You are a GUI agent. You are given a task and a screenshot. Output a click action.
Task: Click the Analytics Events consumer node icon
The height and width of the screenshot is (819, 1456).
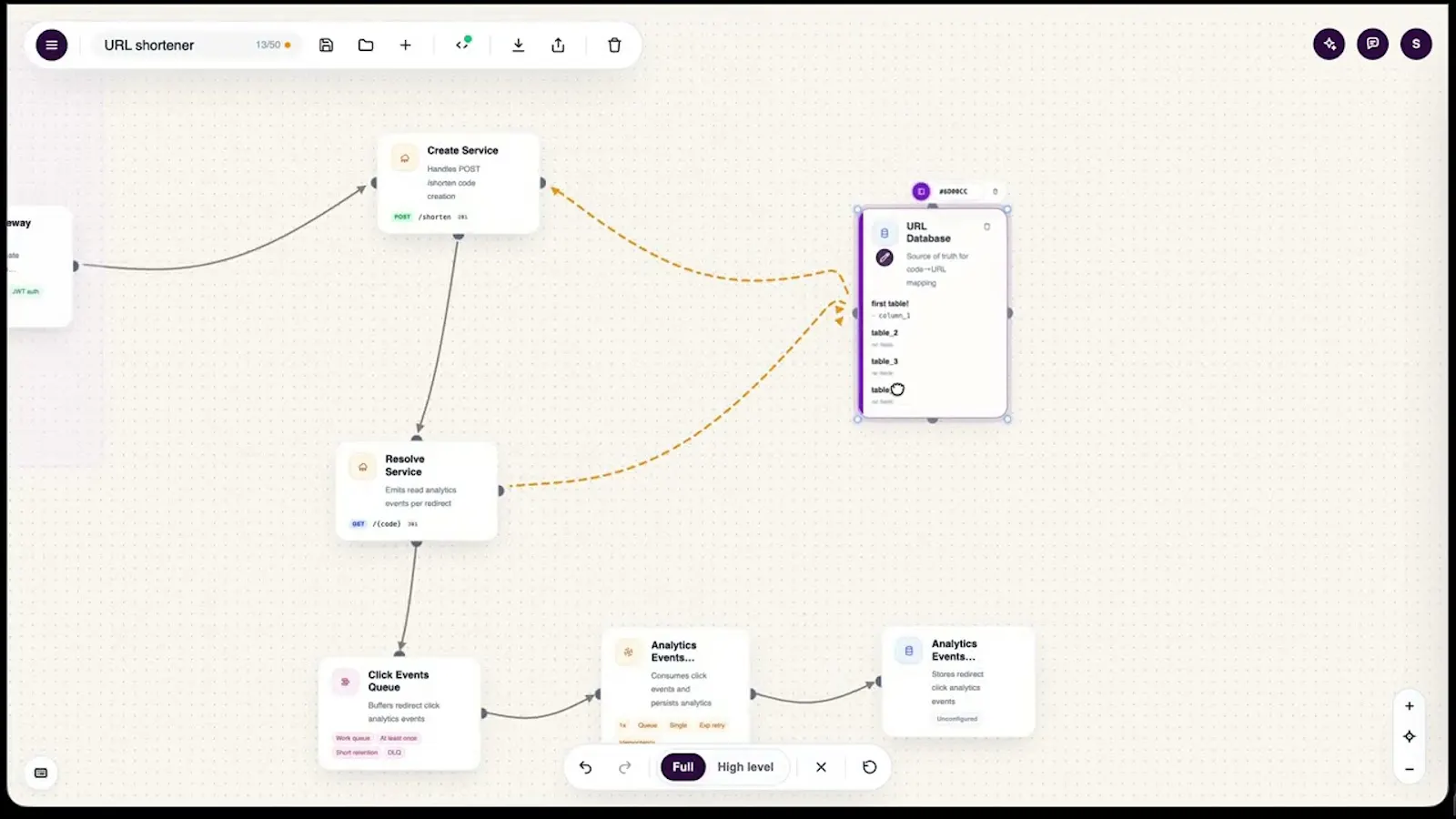coord(628,652)
